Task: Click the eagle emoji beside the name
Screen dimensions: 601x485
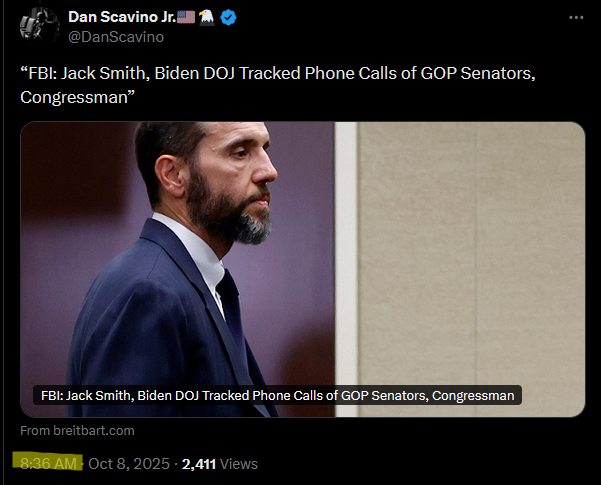Action: [x=207, y=17]
